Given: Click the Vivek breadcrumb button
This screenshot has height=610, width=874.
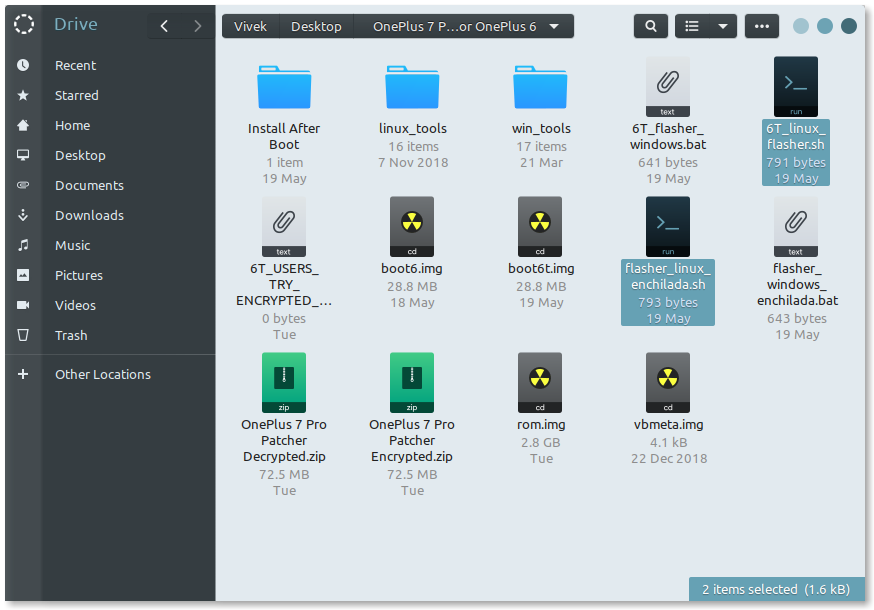Looking at the screenshot, I should 250,26.
